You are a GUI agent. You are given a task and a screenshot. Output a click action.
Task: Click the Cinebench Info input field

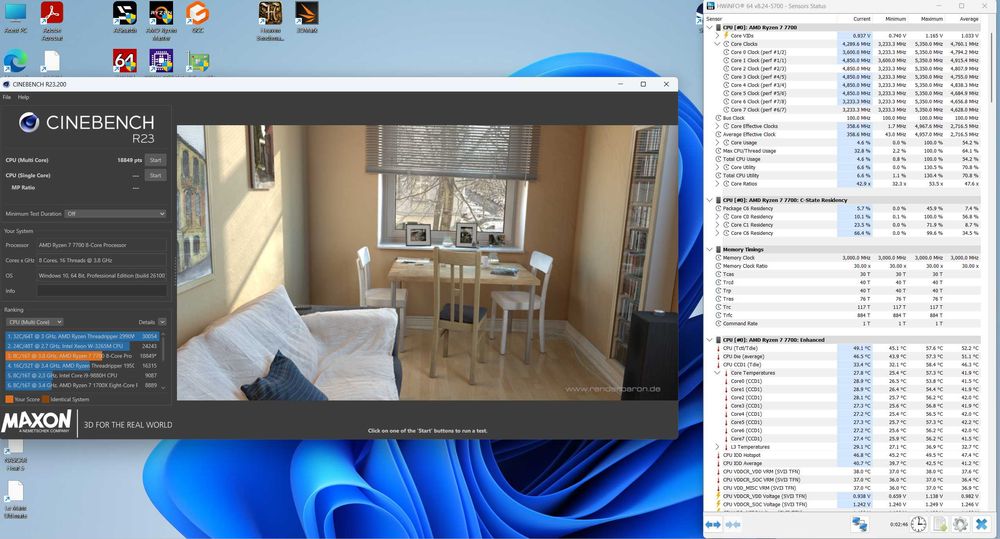[102, 291]
